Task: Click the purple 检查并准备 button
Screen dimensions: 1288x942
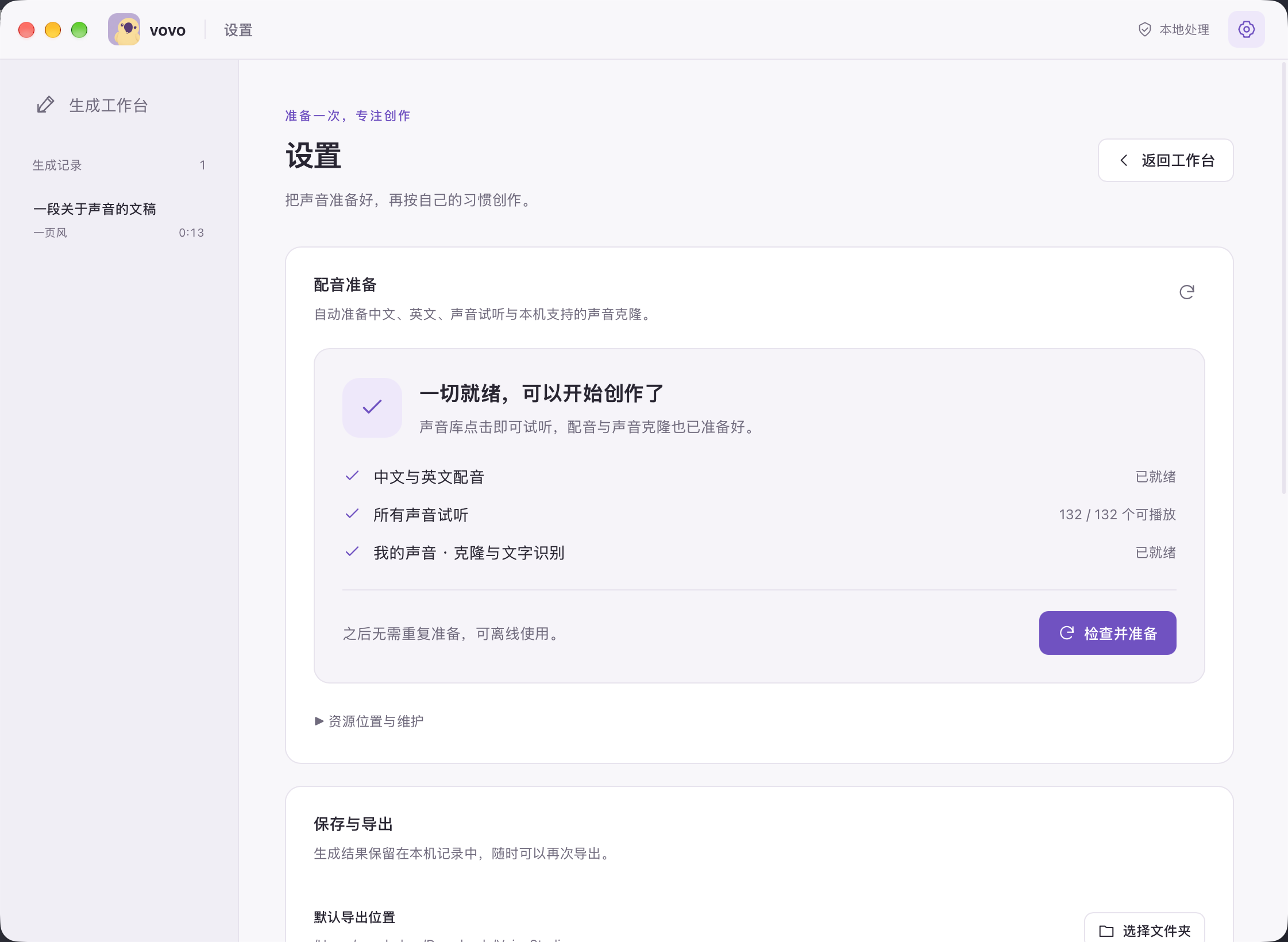Action: click(x=1108, y=633)
